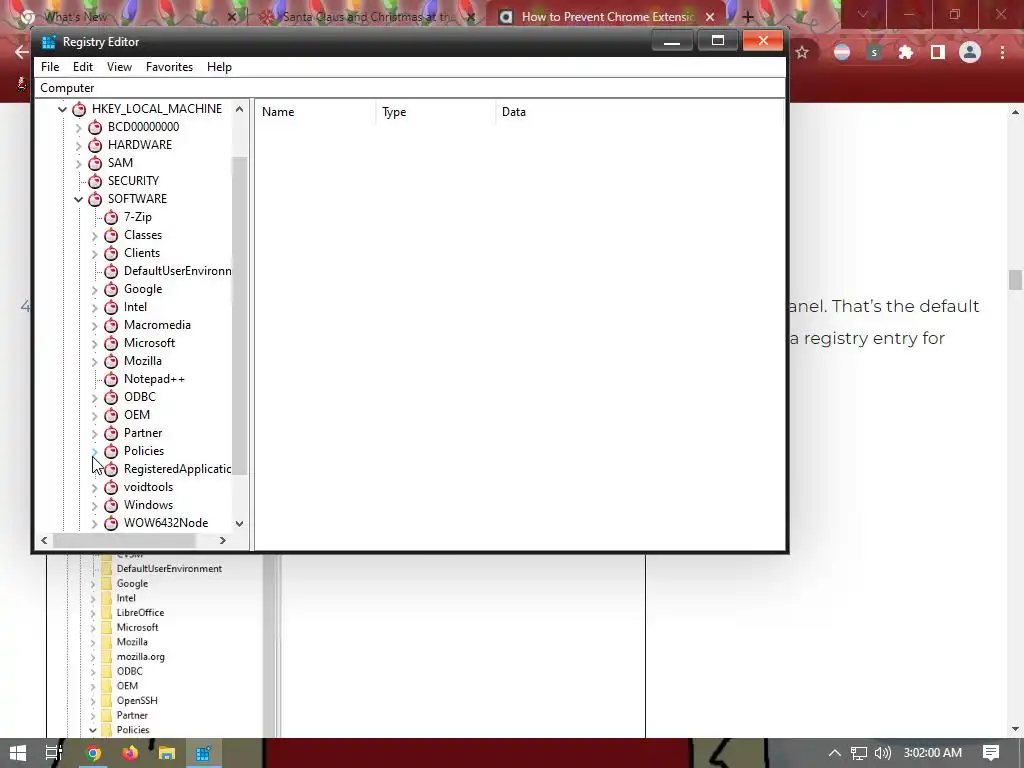The image size is (1024, 768).
Task: Click the Windows key ornament icon
Action: 111,505
